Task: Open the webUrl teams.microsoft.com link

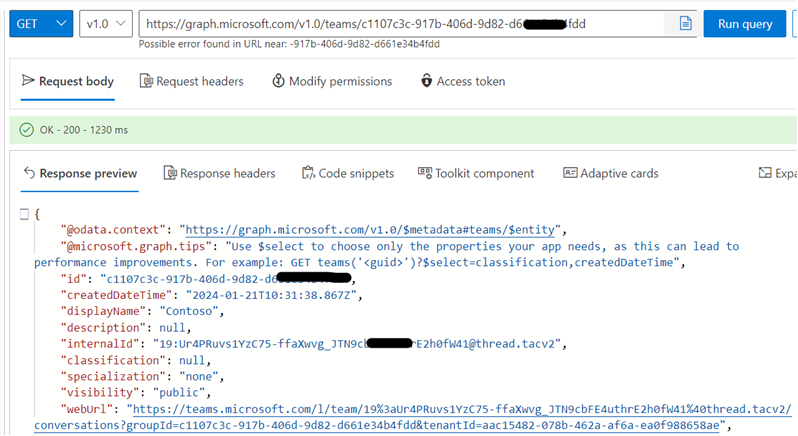Action: (x=413, y=417)
